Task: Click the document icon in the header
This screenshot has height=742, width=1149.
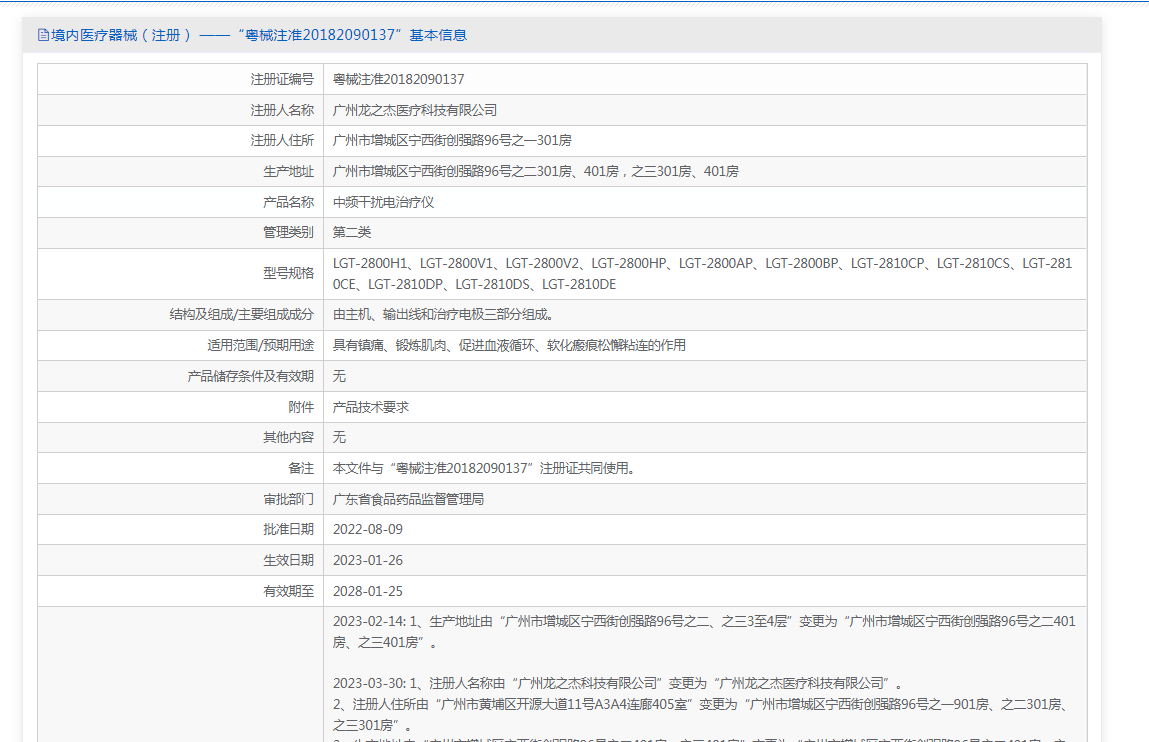Action: [x=43, y=35]
